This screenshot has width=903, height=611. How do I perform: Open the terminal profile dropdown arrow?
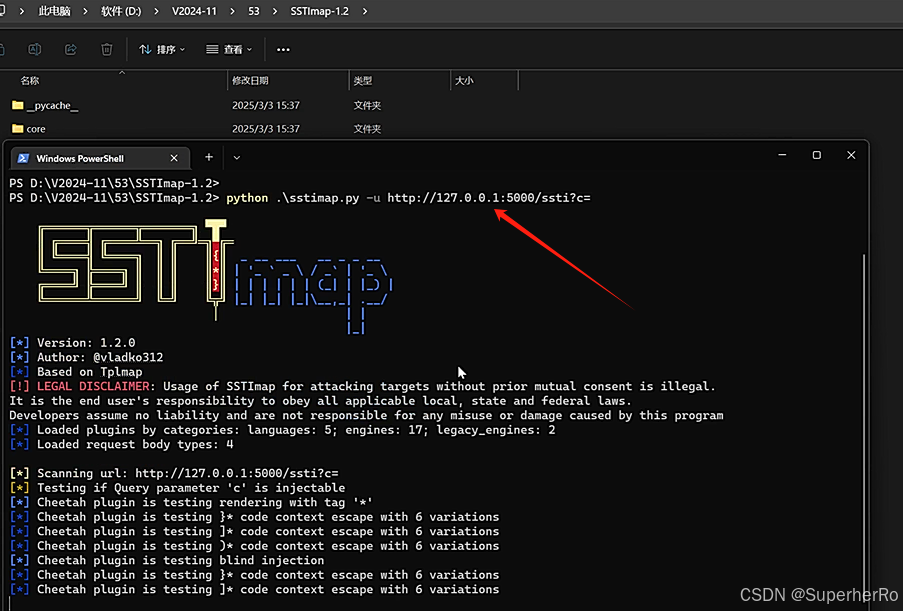point(237,157)
